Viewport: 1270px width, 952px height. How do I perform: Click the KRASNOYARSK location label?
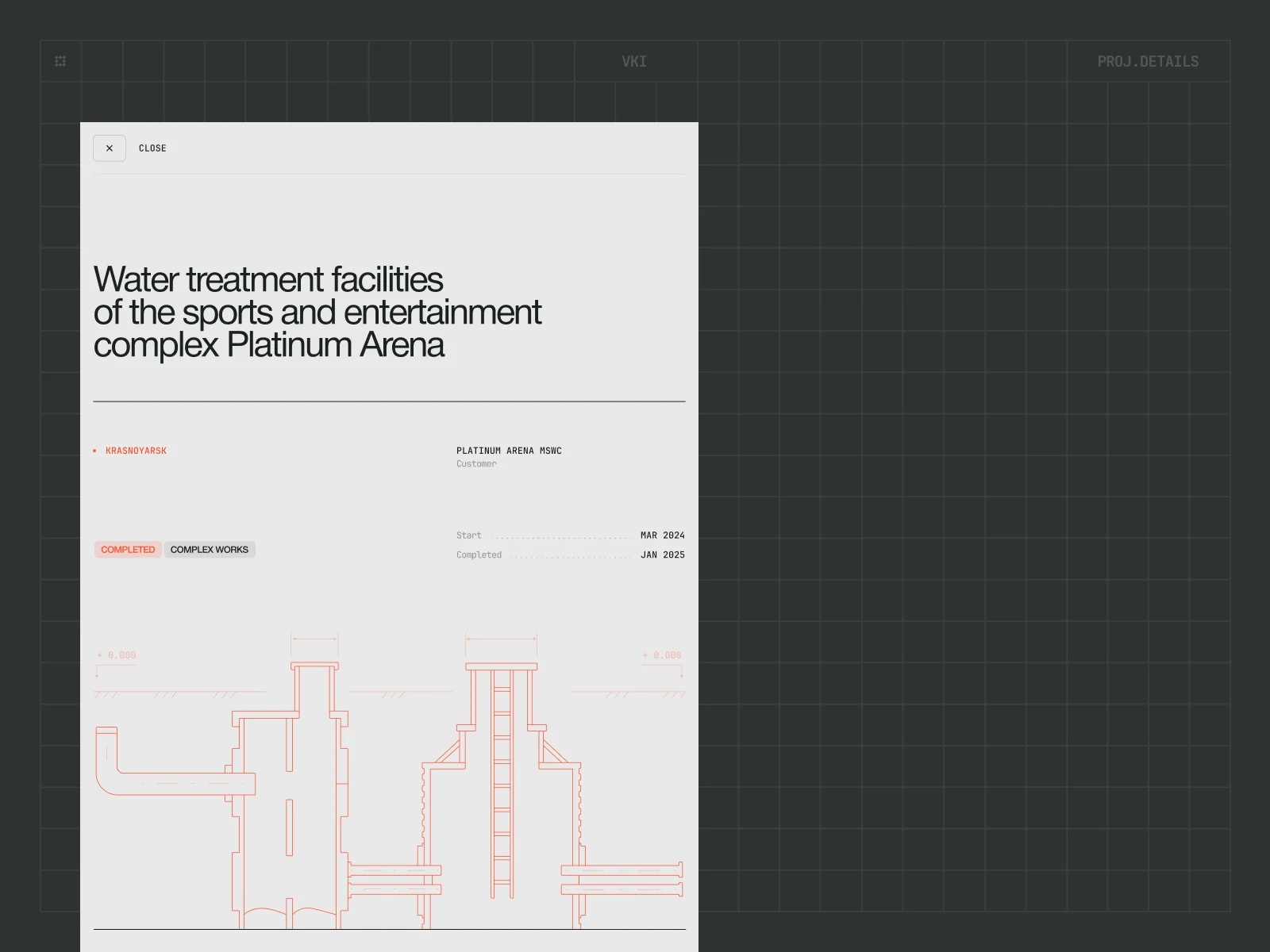136,451
